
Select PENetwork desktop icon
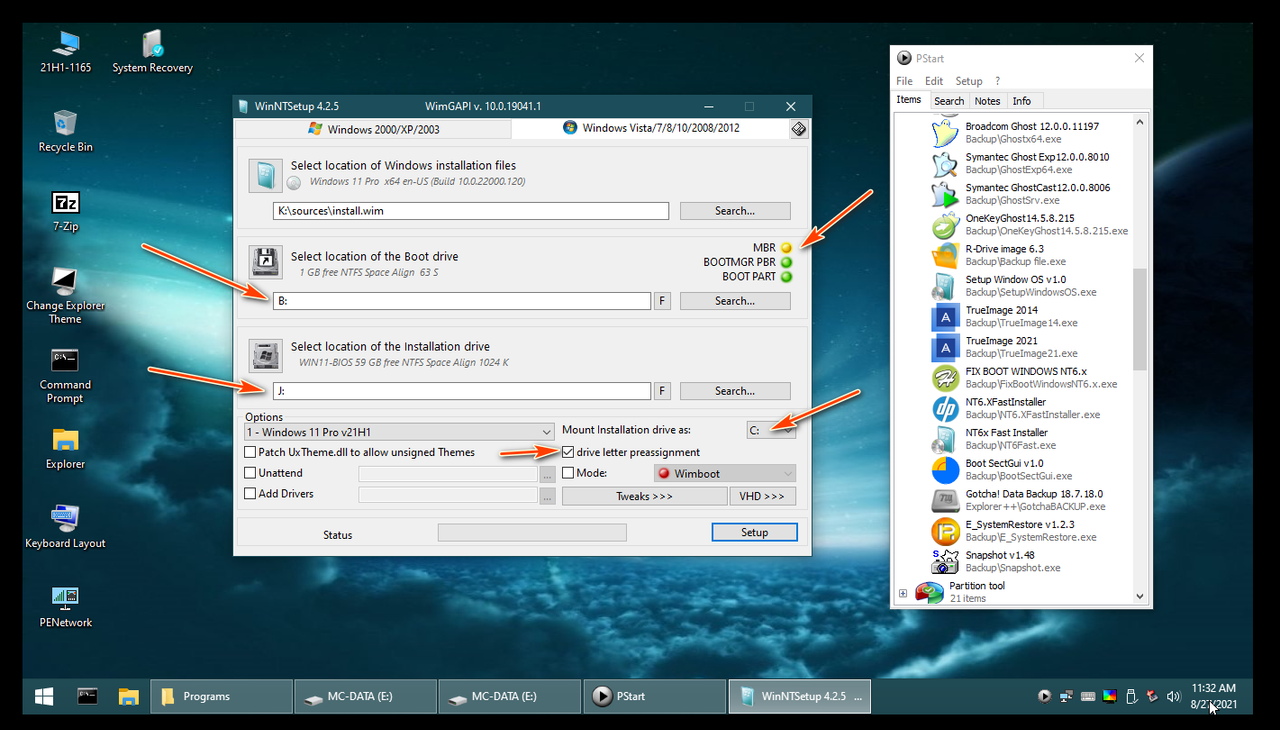tap(65, 606)
